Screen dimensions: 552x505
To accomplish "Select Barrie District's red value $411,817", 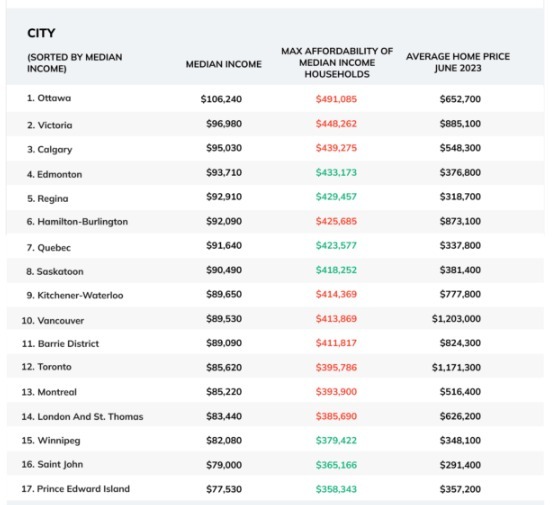I will [x=336, y=343].
